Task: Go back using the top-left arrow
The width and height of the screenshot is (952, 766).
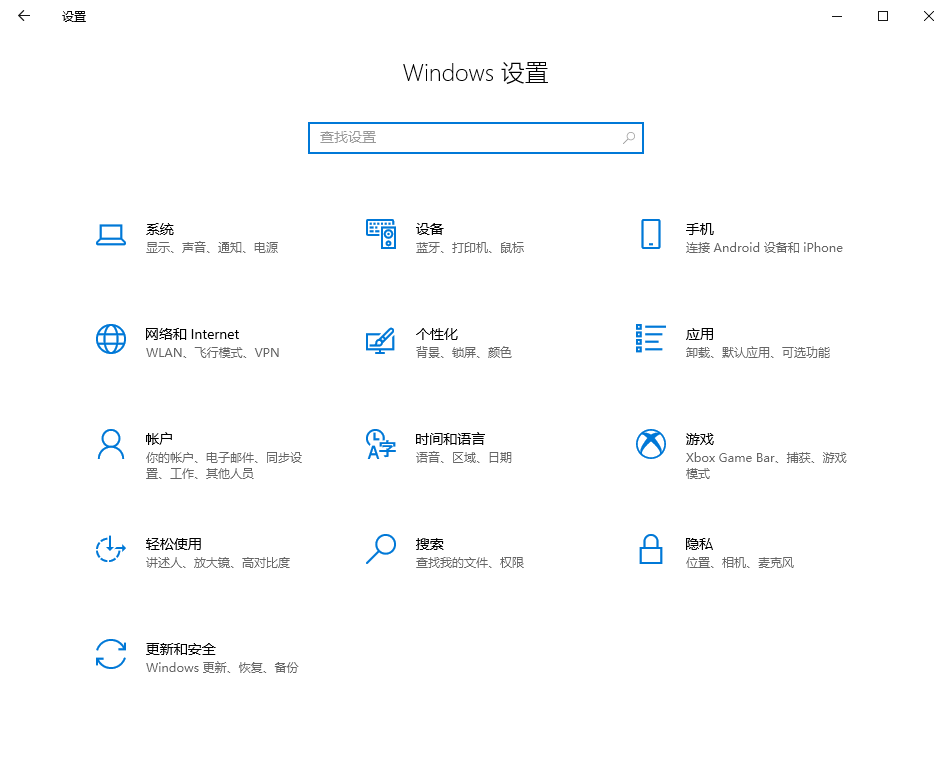Action: pos(24,16)
